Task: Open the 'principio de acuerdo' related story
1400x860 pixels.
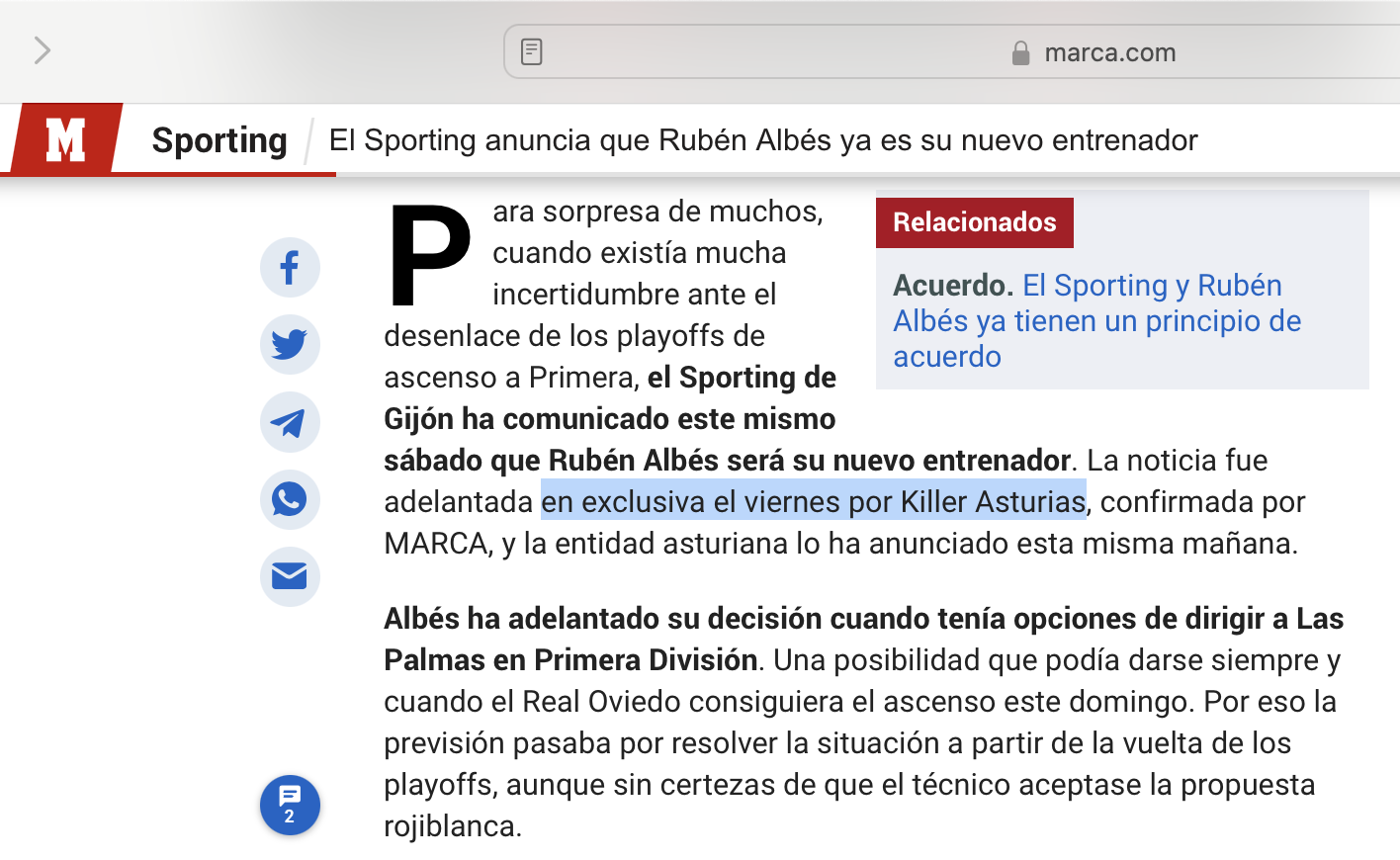Action: (x=1096, y=320)
